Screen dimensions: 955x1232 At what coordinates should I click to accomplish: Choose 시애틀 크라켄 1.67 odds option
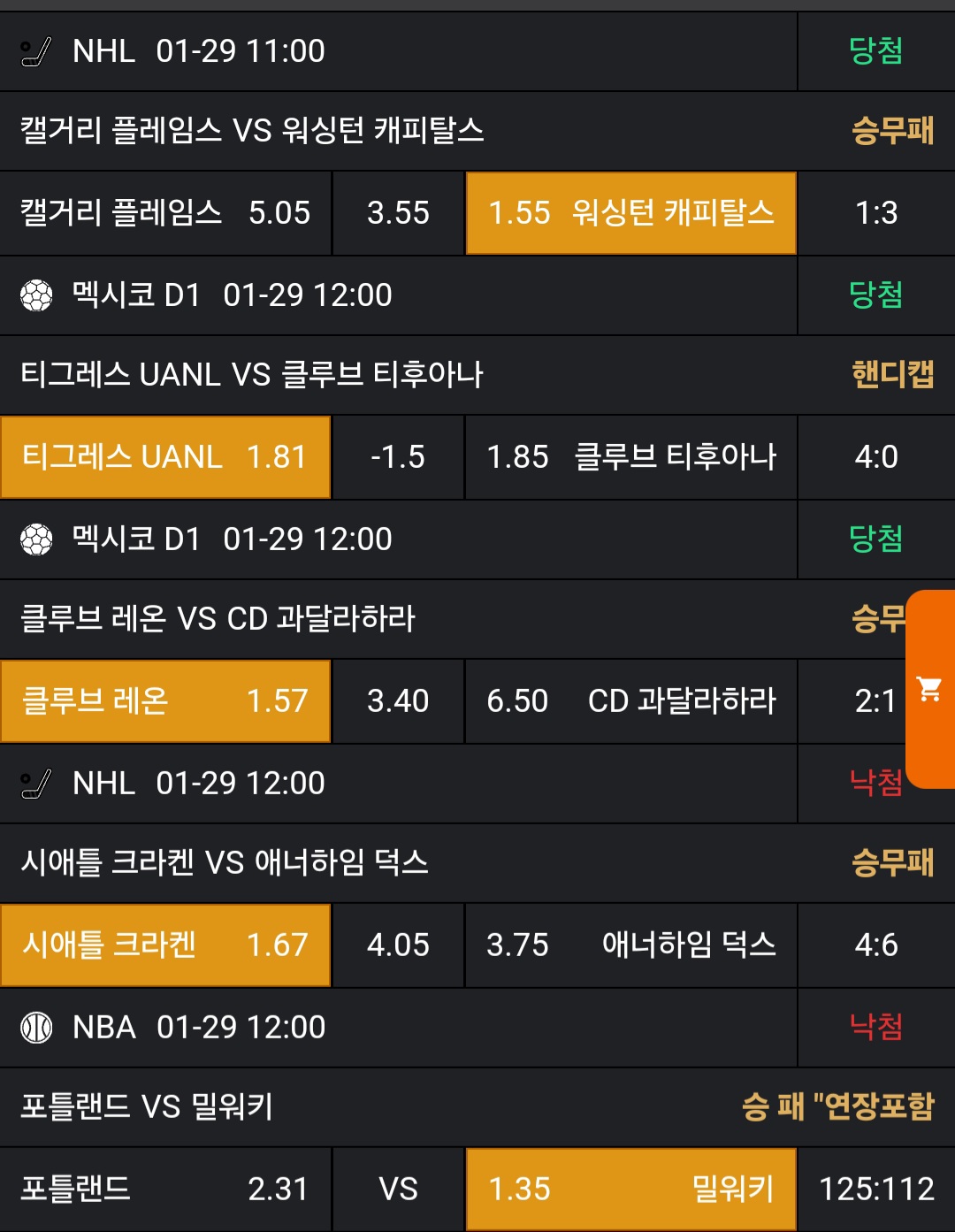point(165,945)
